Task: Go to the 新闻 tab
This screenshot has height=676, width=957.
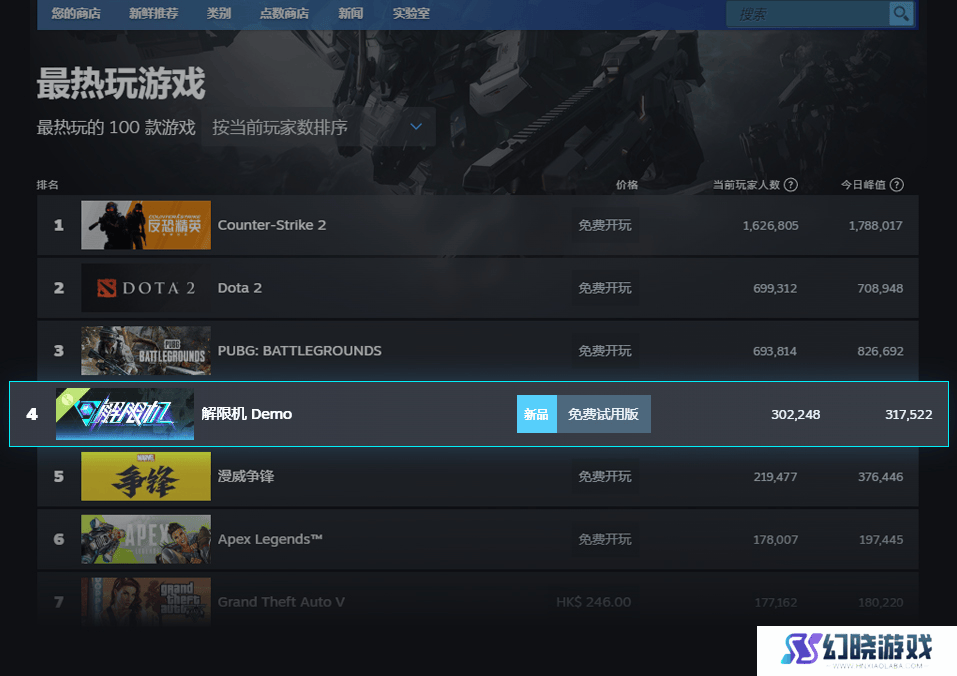Action: [x=351, y=13]
